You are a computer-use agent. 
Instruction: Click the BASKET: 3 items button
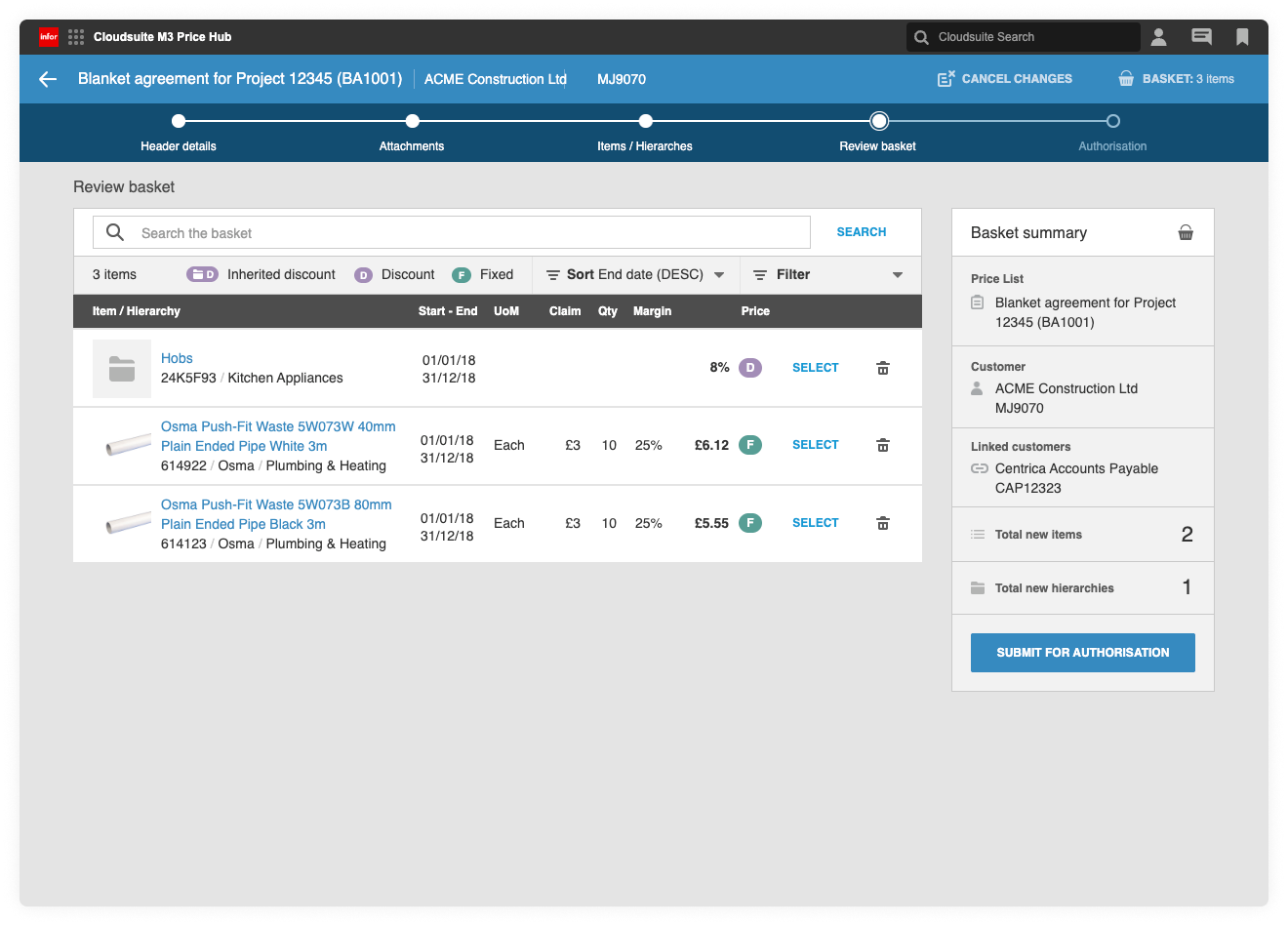(x=1177, y=79)
